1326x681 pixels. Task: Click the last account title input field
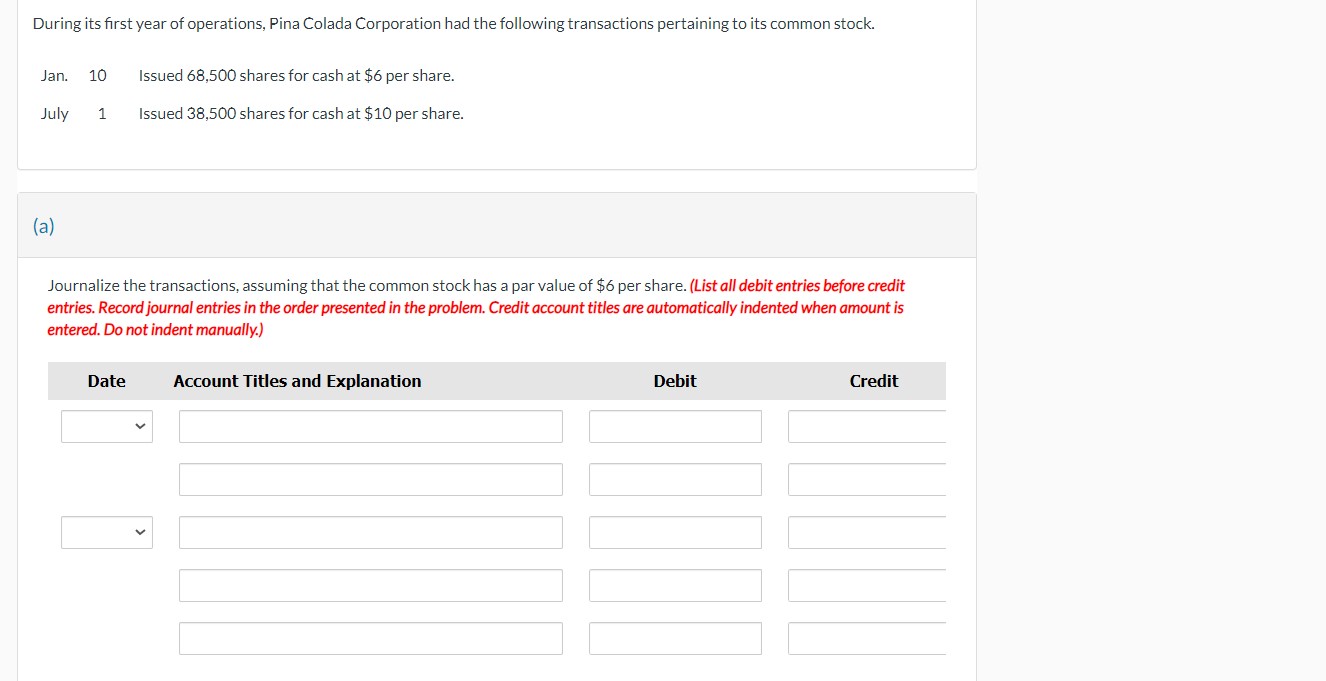[x=370, y=638]
